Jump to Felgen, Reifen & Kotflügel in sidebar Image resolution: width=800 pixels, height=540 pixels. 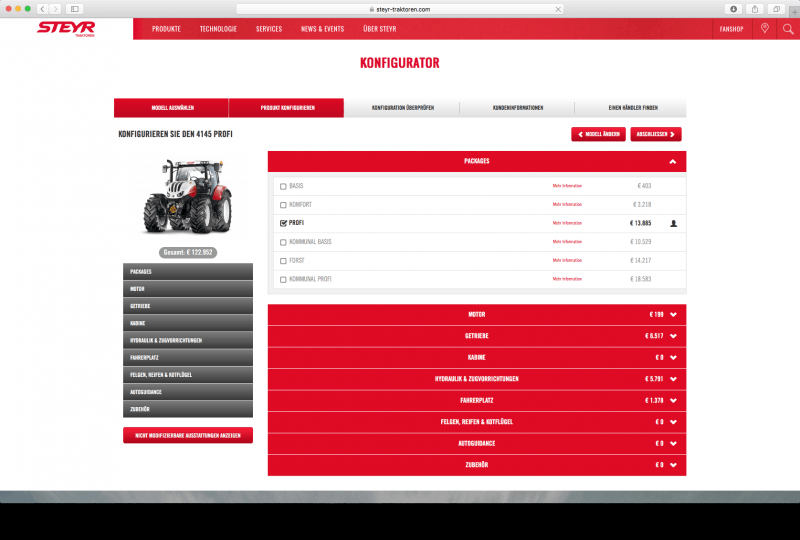(188, 375)
